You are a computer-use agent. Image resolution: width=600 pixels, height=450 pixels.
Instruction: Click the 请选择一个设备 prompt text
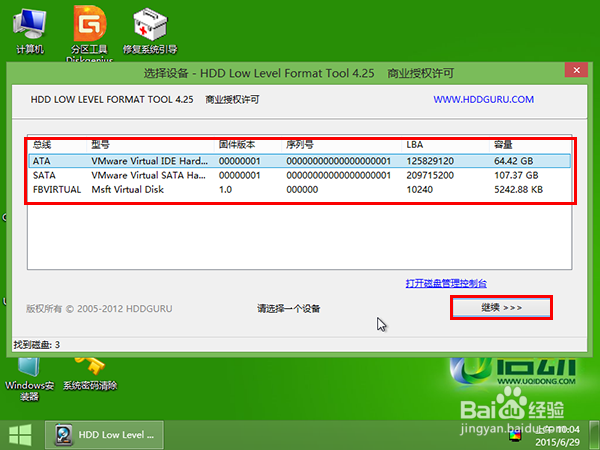tap(289, 308)
